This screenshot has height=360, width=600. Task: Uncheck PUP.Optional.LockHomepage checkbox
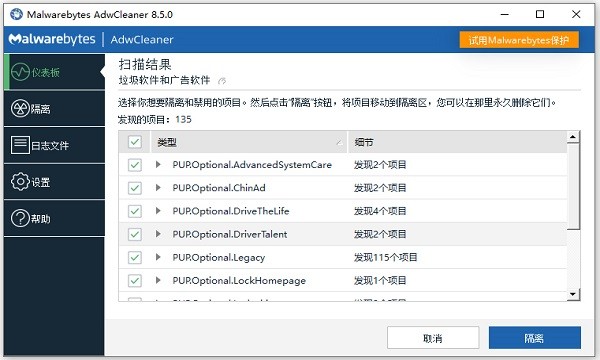click(135, 280)
